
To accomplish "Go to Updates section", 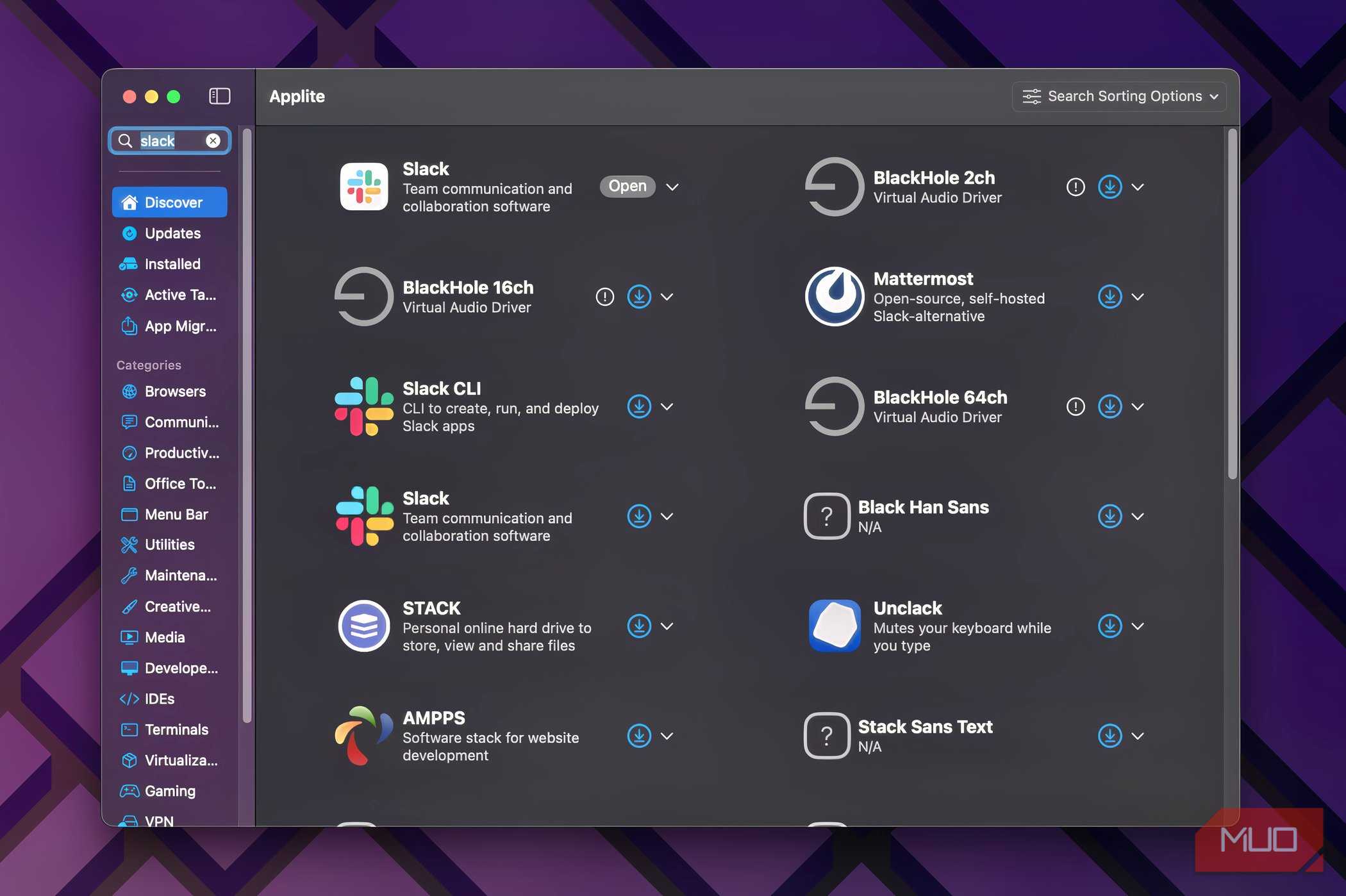I will pyautogui.click(x=170, y=233).
